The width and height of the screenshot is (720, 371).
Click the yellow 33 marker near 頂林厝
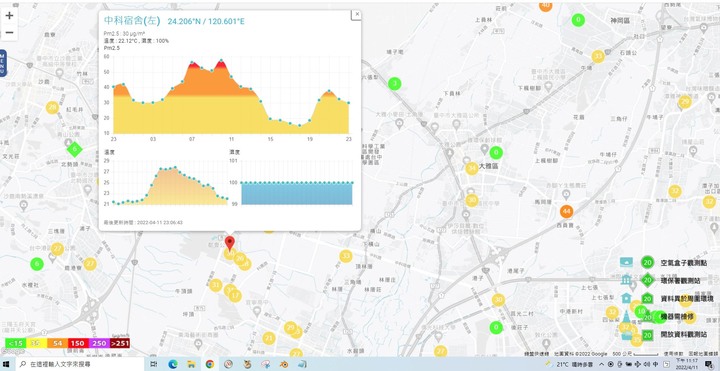click(x=346, y=256)
